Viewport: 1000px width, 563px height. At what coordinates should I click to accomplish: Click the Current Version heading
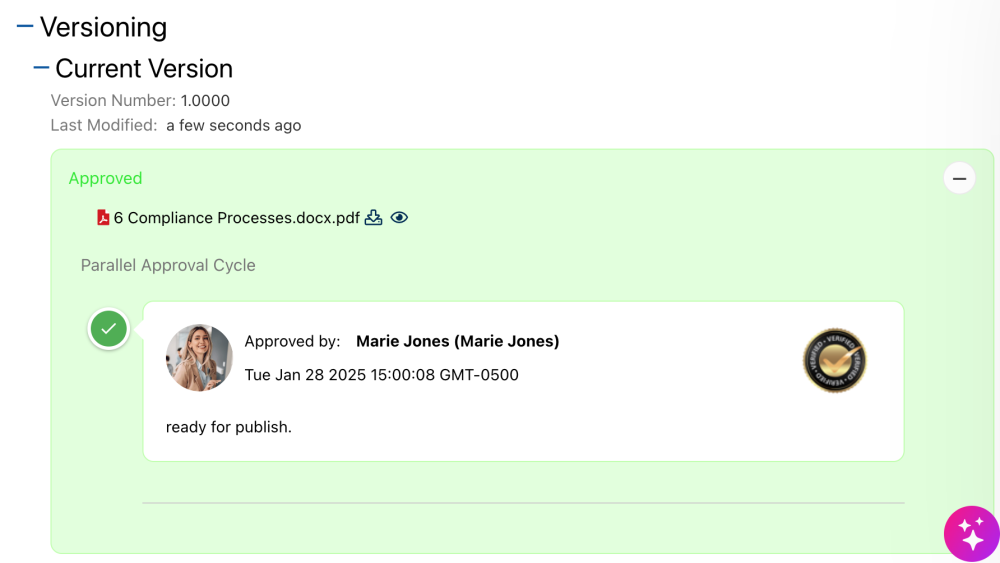click(144, 68)
